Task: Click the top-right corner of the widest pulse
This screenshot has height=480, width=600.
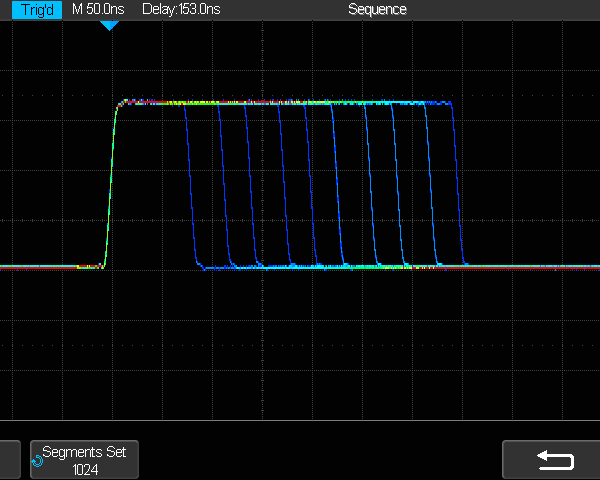Action: pyautogui.click(x=453, y=104)
